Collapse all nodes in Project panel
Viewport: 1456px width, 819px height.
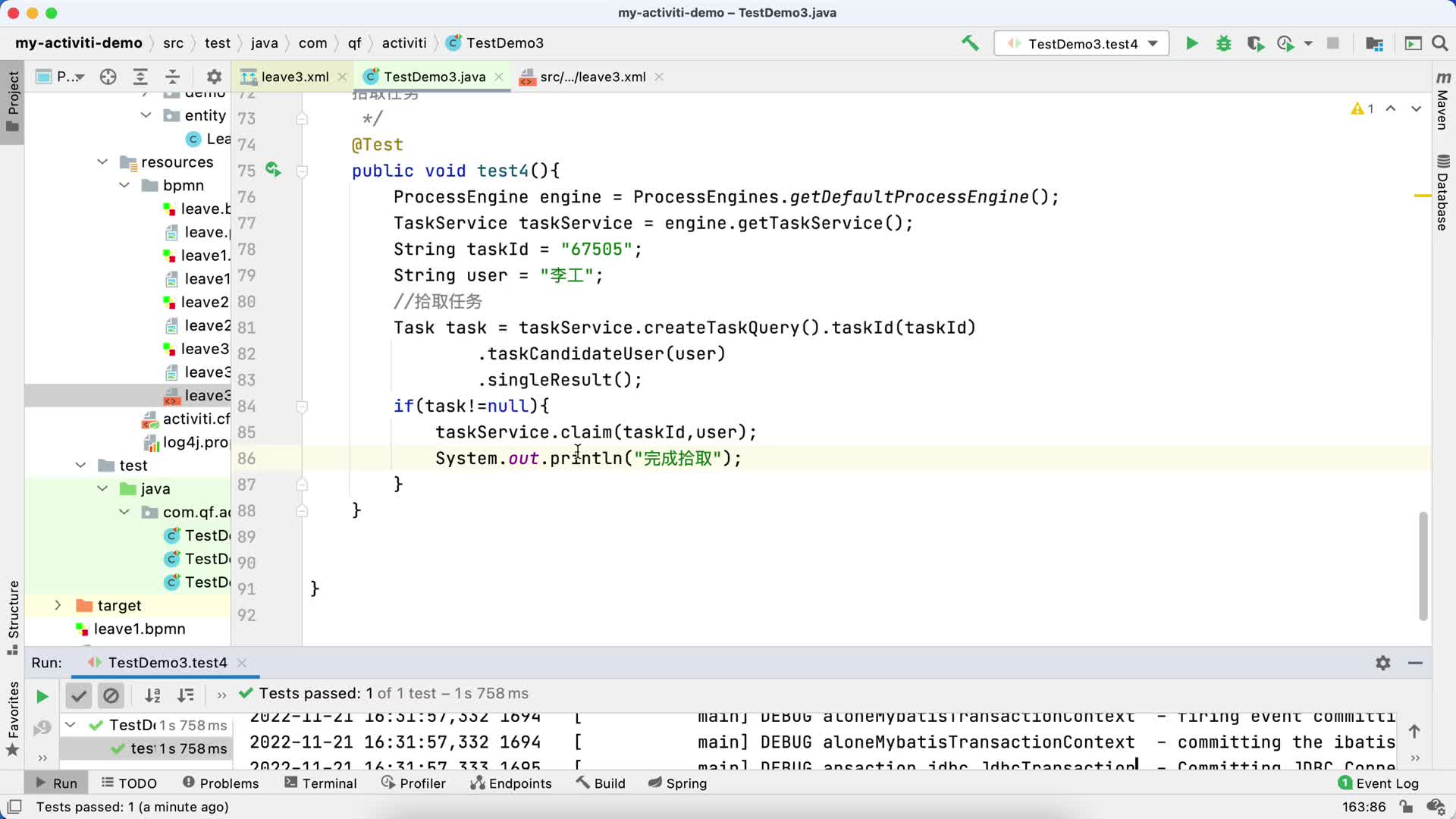coord(172,77)
